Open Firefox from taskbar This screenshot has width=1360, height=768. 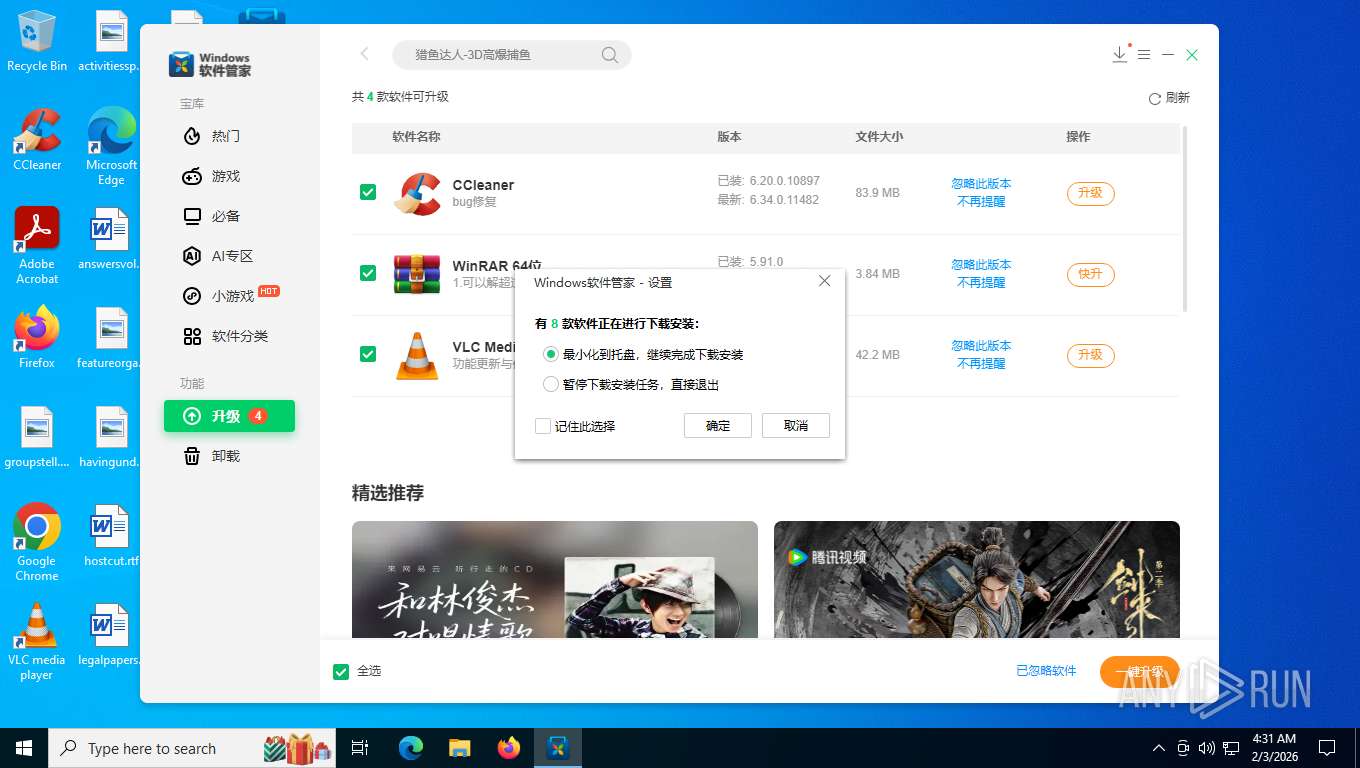tap(509, 748)
